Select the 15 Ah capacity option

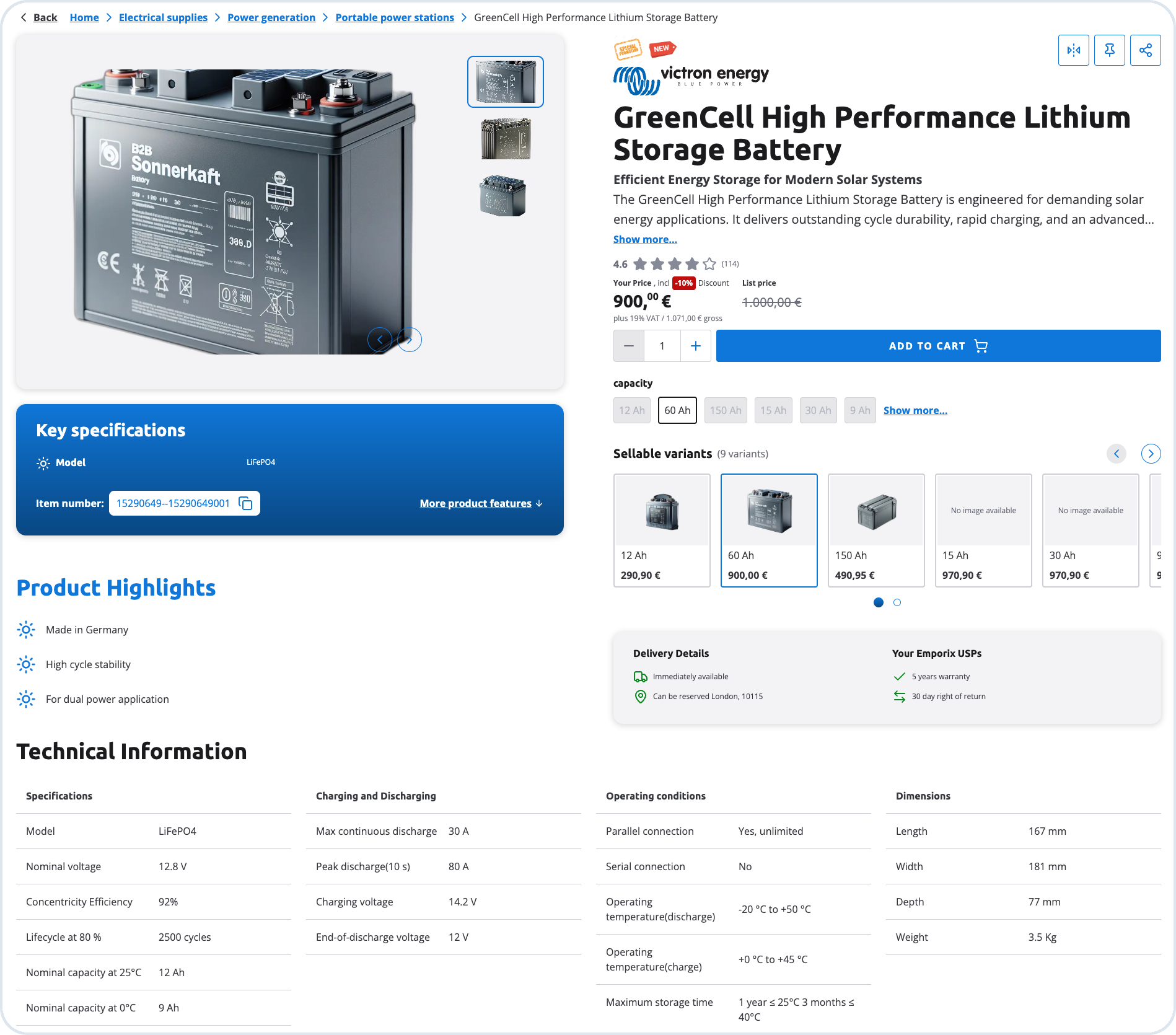click(x=773, y=410)
